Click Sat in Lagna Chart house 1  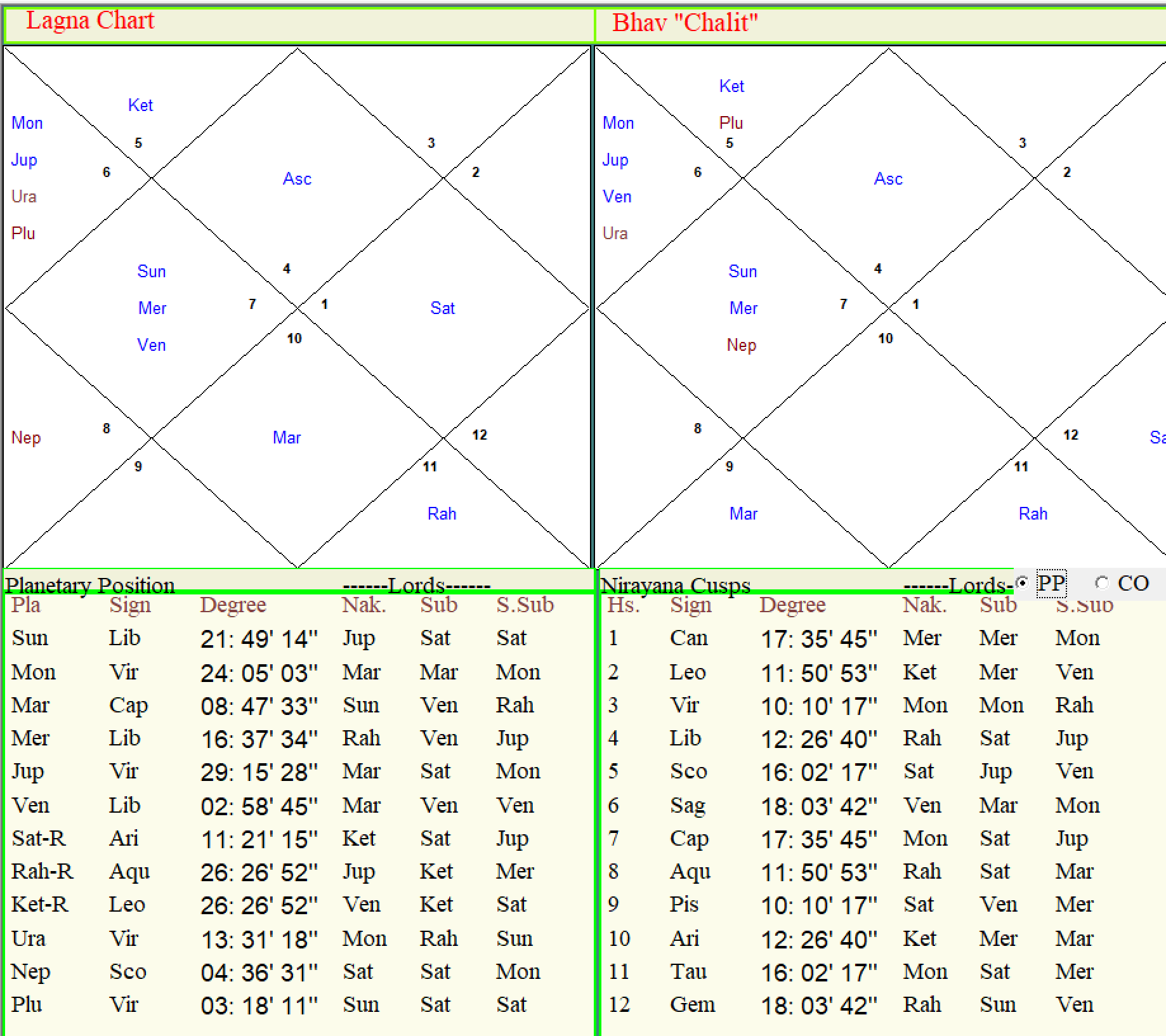pos(442,308)
